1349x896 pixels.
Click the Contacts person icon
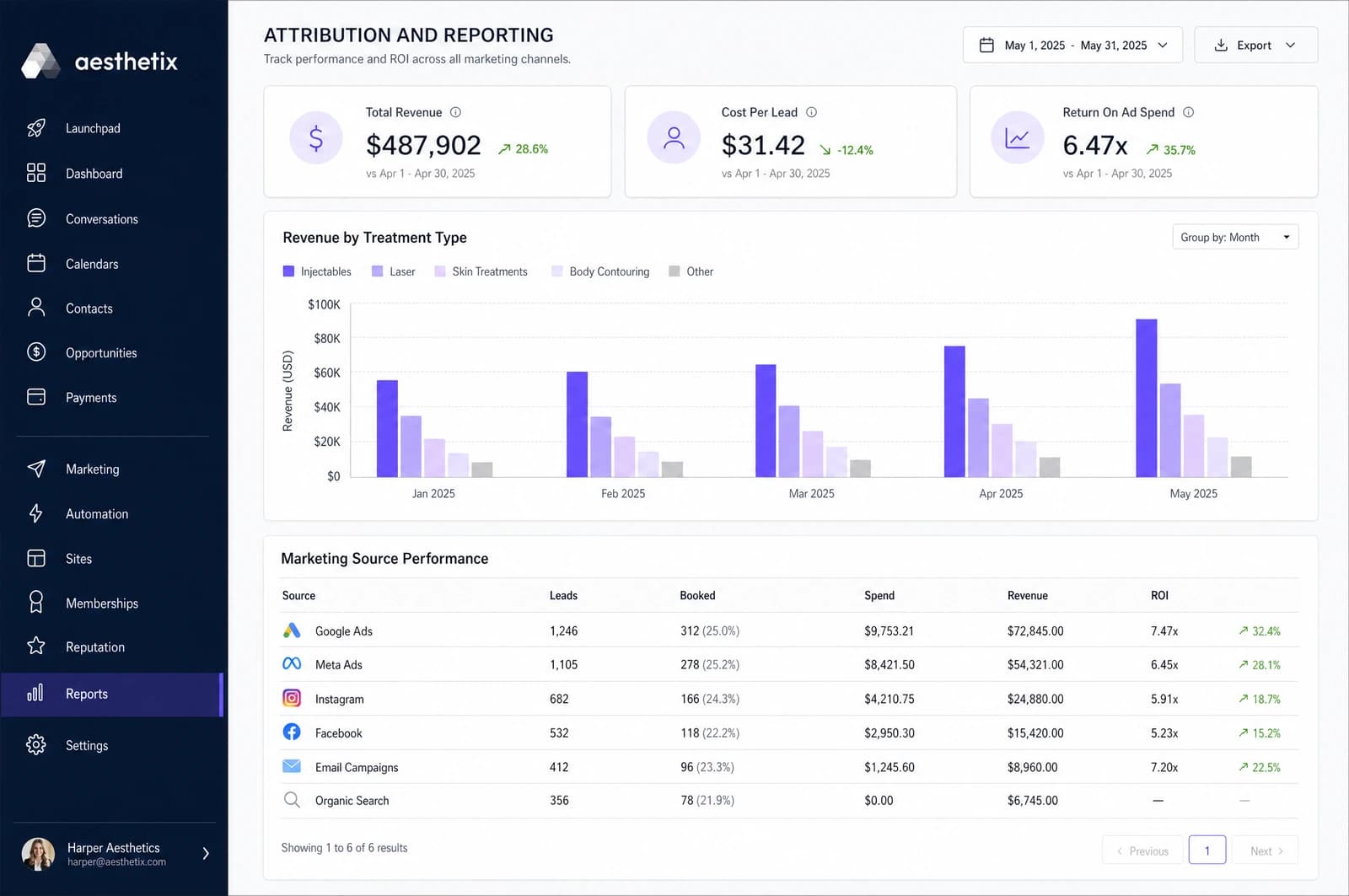point(36,308)
